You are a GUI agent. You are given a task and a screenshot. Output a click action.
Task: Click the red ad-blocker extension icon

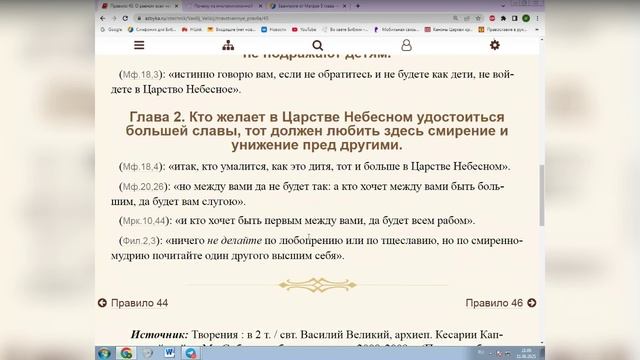click(x=492, y=18)
